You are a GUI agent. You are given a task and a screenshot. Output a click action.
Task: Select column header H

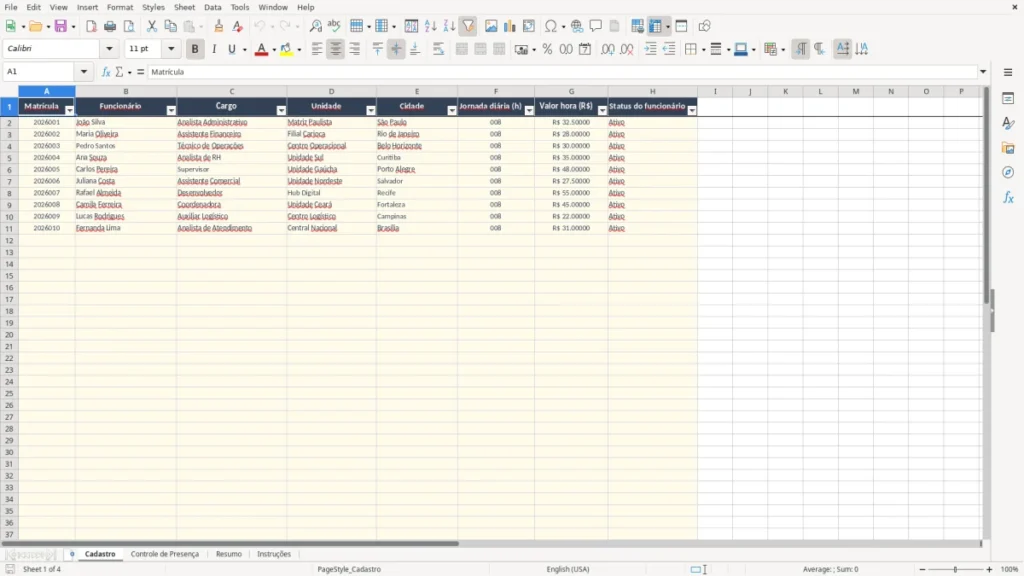coord(652,91)
